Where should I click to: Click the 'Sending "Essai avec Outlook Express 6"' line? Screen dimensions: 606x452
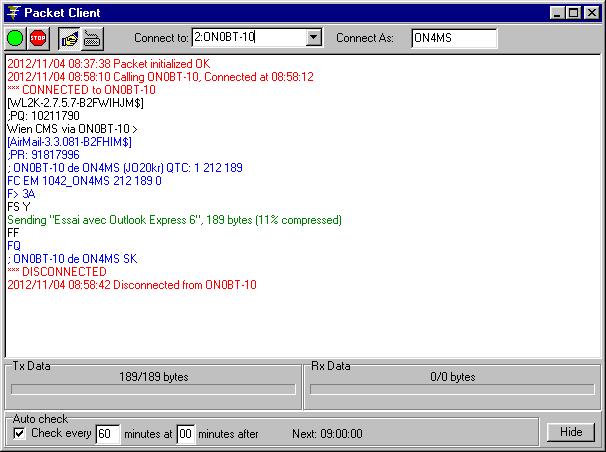click(x=174, y=220)
